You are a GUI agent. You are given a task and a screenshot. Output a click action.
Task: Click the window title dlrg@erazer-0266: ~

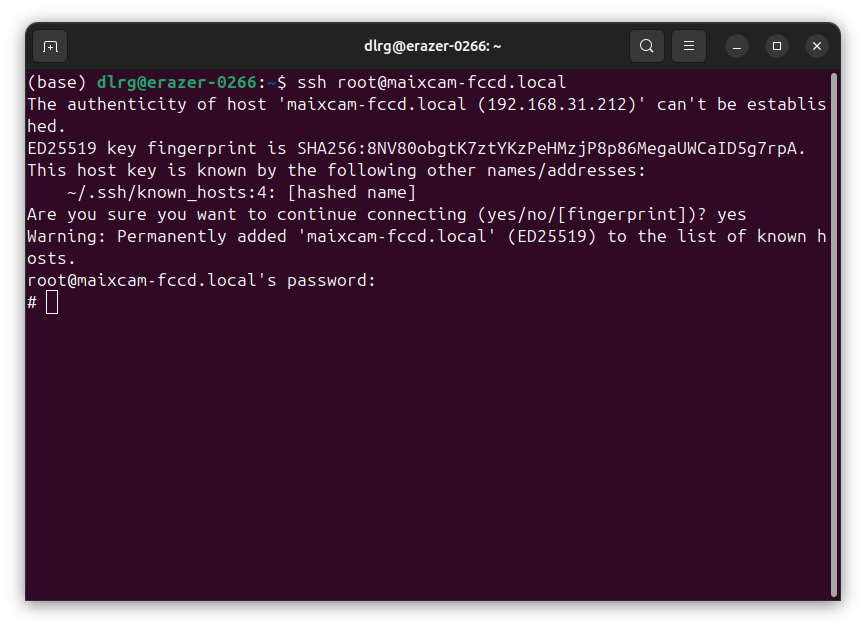pyautogui.click(x=432, y=46)
